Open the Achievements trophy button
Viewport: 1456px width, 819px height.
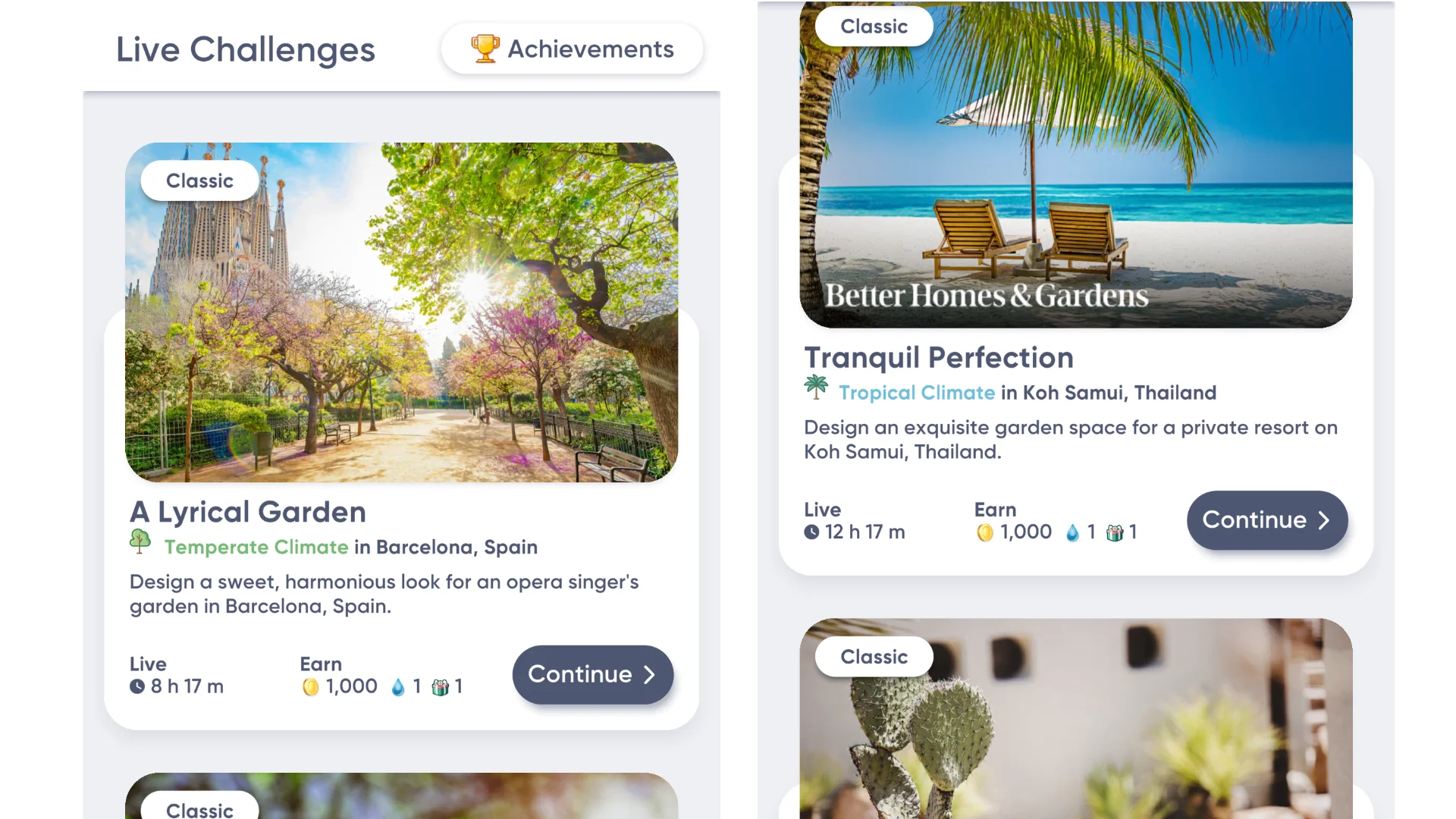572,49
